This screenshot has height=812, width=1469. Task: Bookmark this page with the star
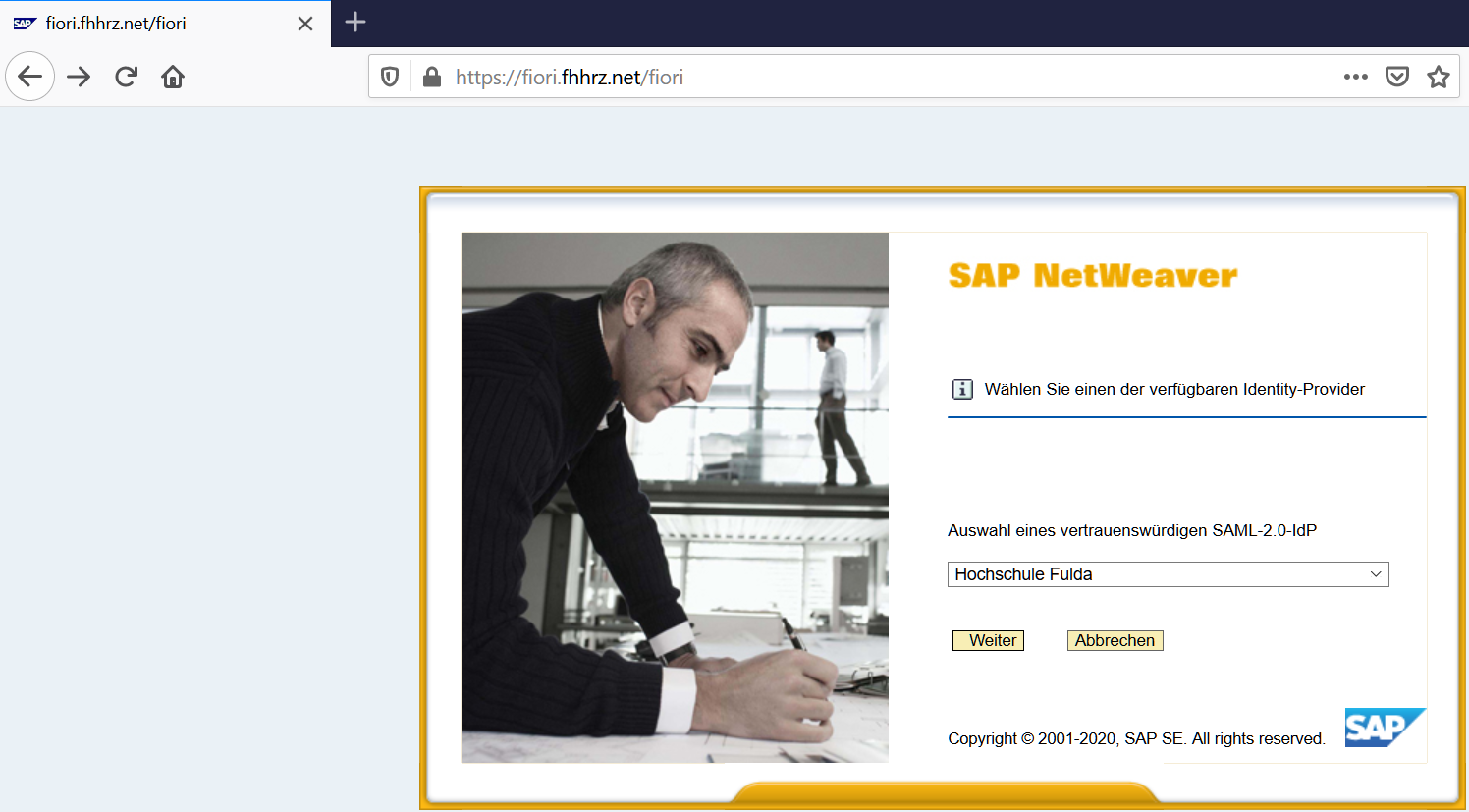coord(1438,77)
